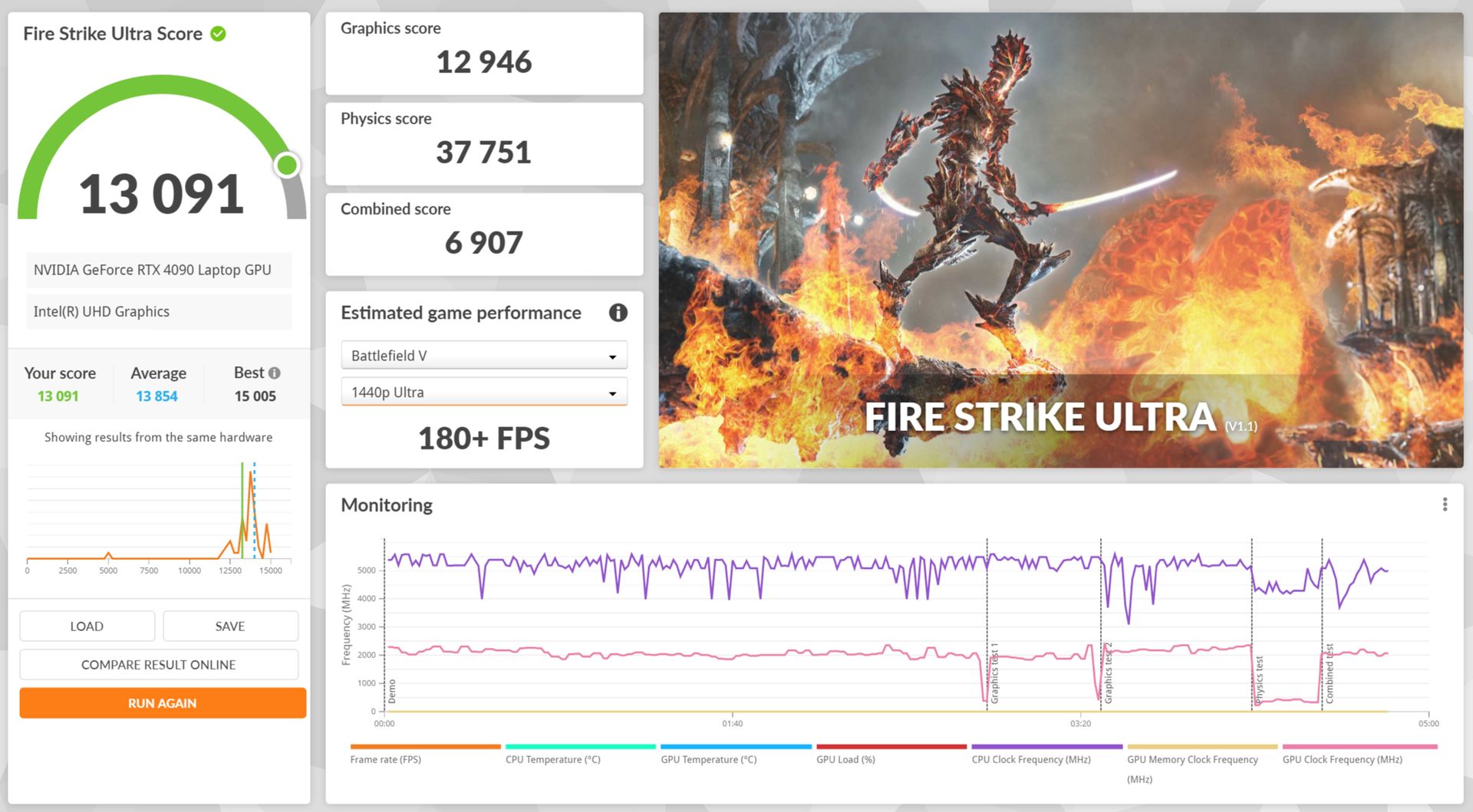Viewport: 1473px width, 812px height.
Task: Click the green validation checkmark icon
Action: (218, 34)
